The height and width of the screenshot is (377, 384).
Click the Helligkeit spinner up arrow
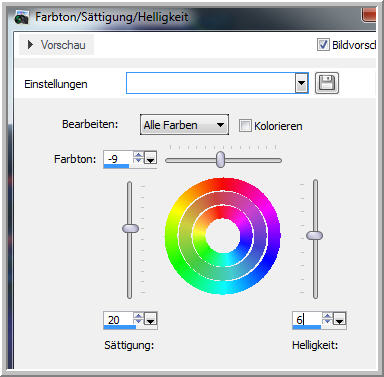[x=327, y=316]
